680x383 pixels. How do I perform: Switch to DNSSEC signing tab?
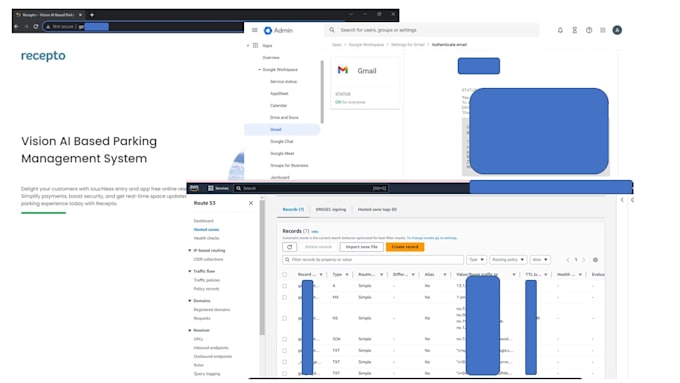[330, 210]
